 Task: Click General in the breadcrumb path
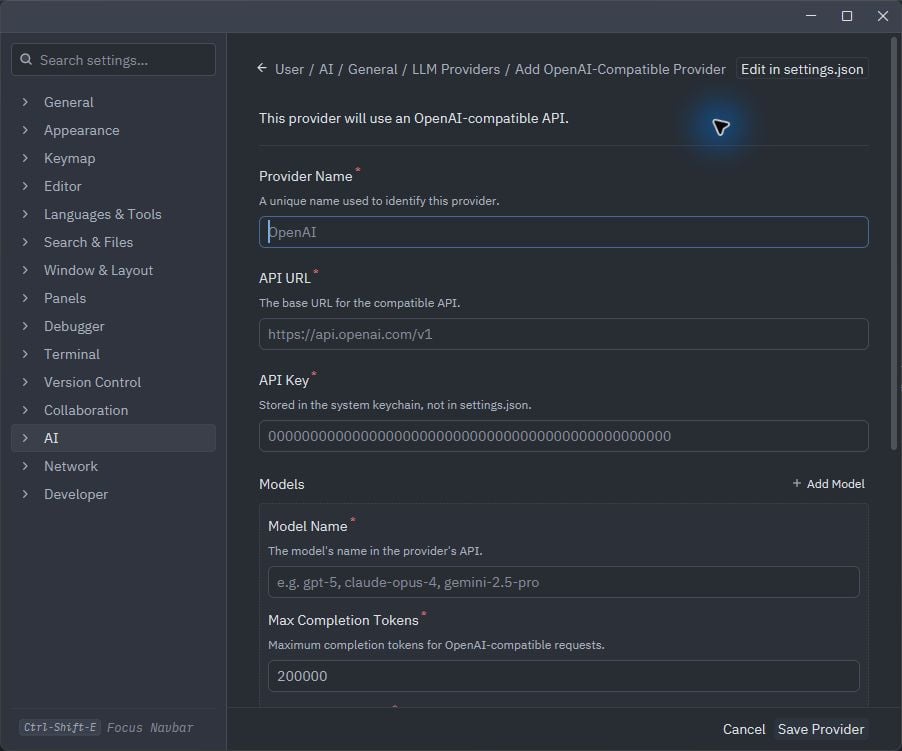point(372,69)
